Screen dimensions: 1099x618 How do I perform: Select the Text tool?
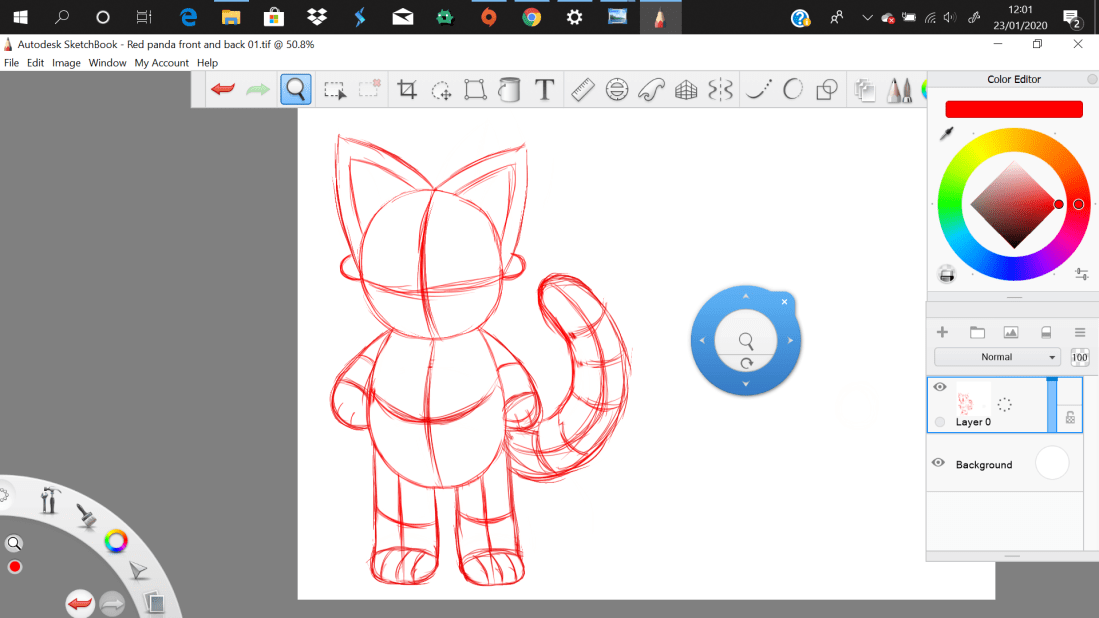tap(544, 90)
